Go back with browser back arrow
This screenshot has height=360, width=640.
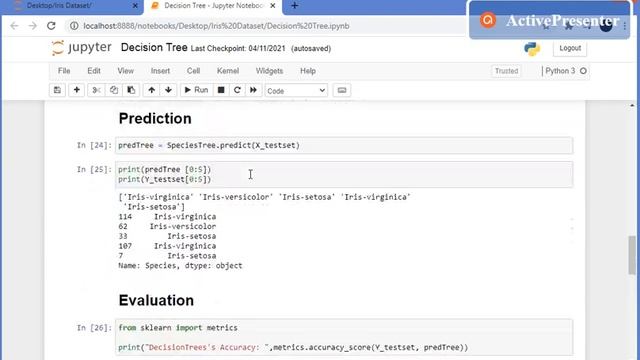click(14, 26)
